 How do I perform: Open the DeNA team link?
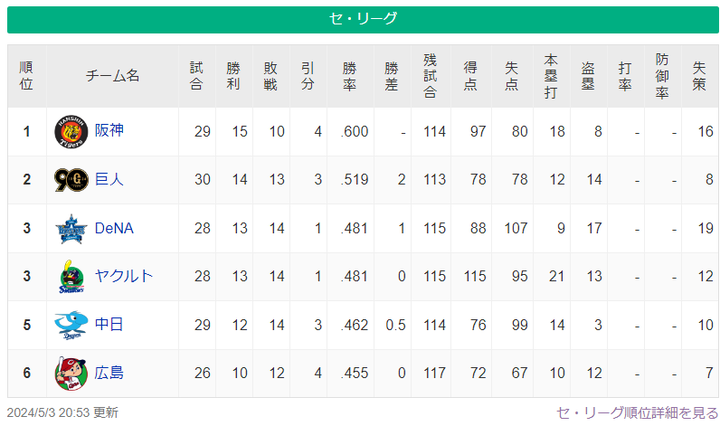click(114, 228)
